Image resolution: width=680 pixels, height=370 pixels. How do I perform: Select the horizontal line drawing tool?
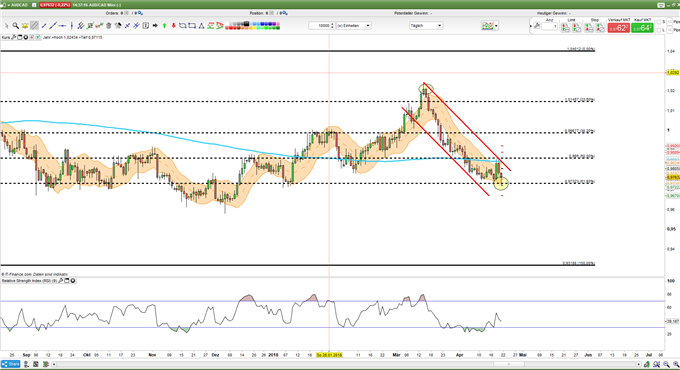pos(62,26)
